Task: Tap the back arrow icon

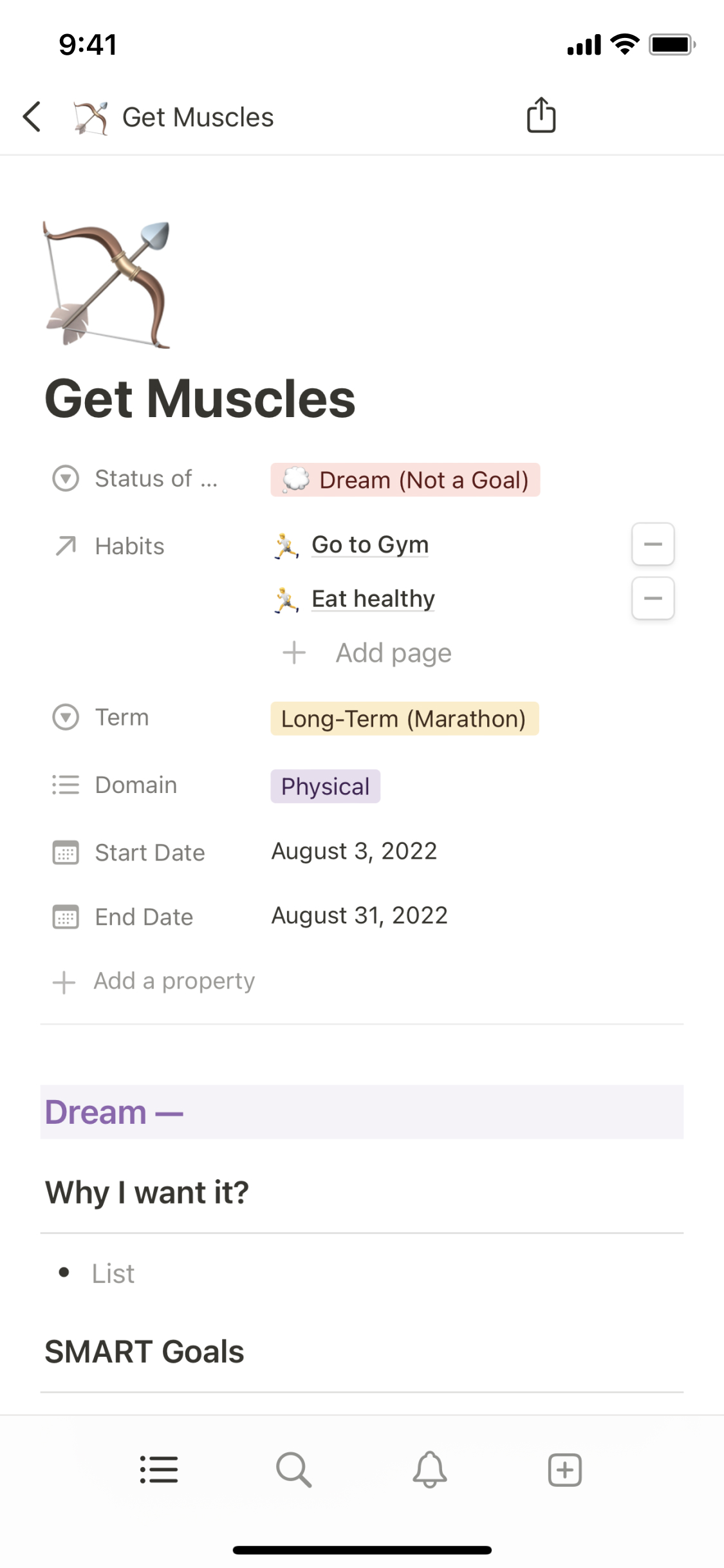Action: 32,117
